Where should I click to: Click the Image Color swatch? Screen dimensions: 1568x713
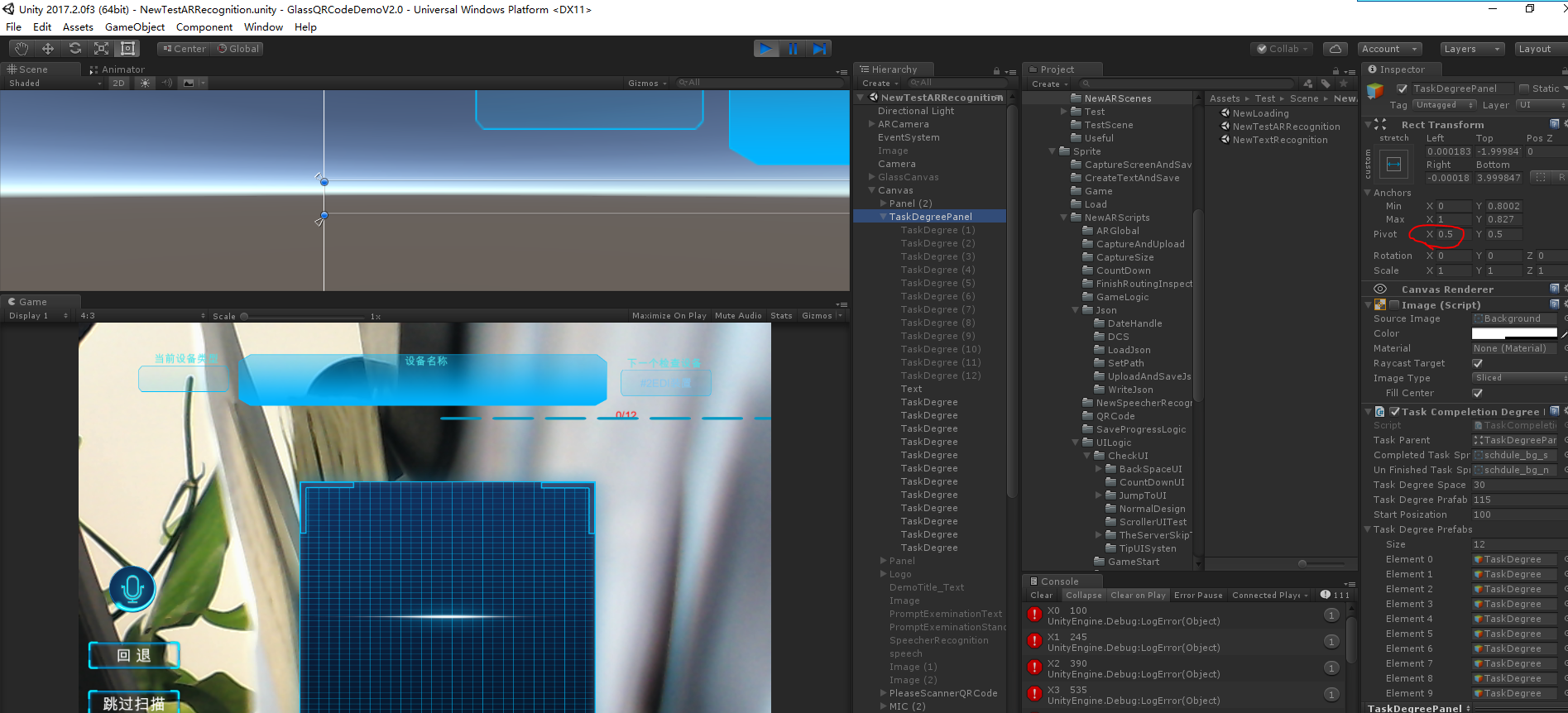coord(1513,333)
